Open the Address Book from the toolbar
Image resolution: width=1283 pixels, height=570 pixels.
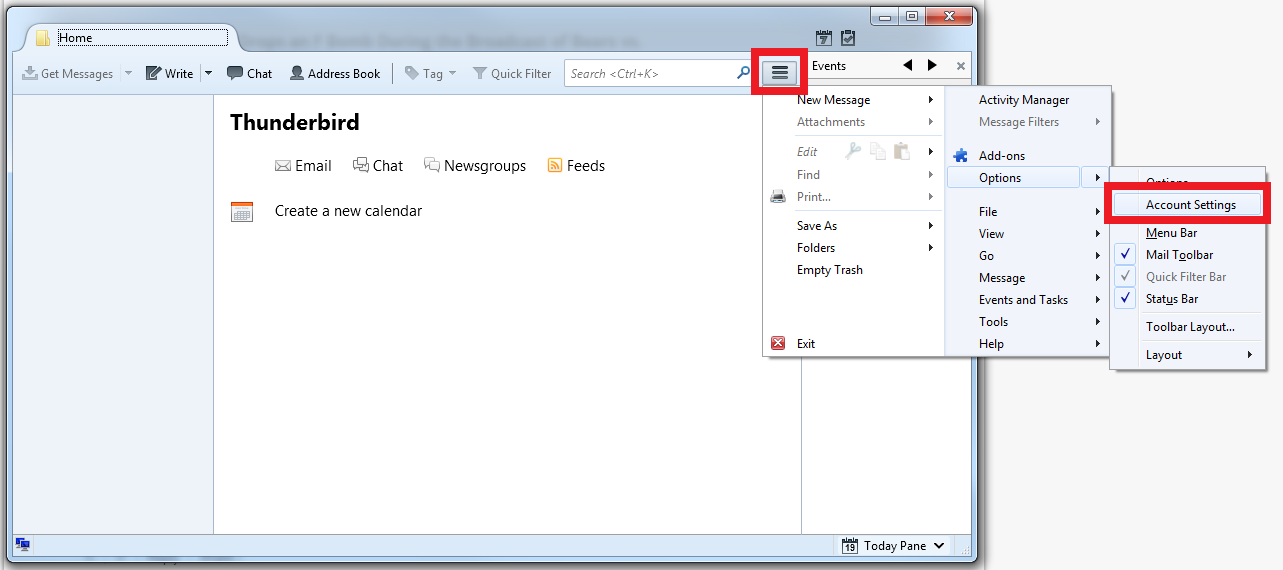335,73
